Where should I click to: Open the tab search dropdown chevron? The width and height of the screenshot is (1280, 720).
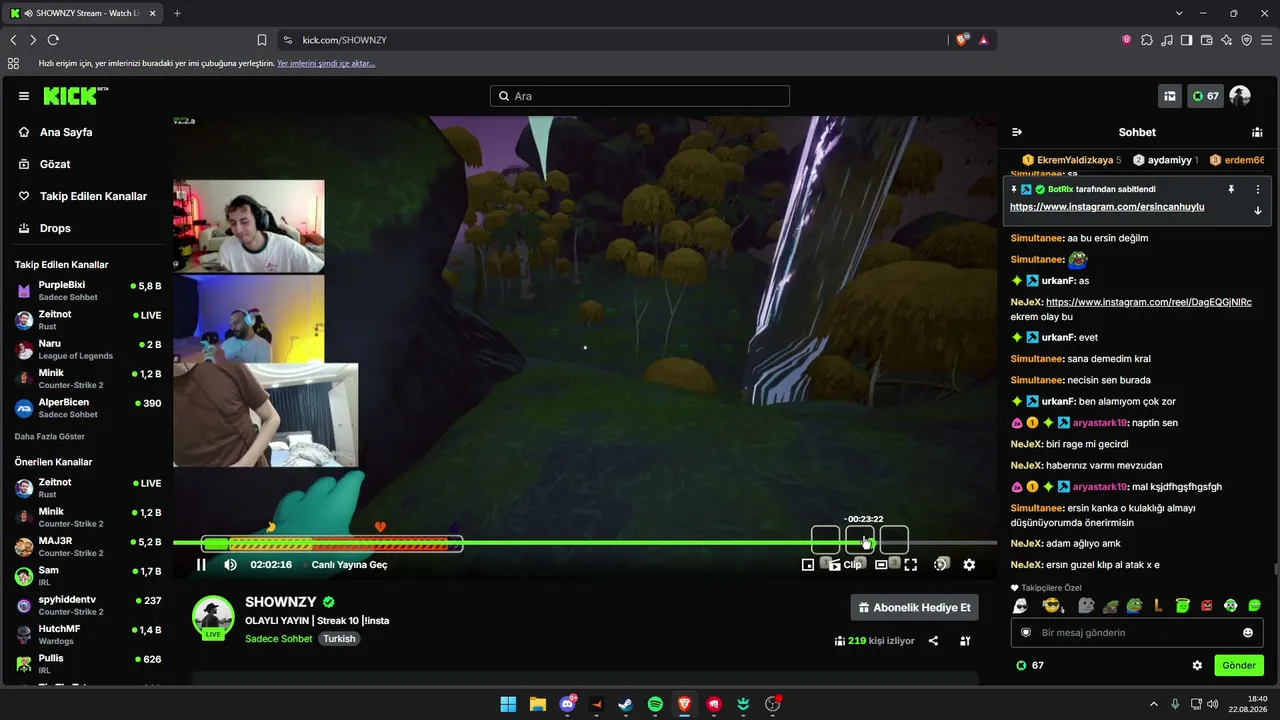coord(1179,13)
